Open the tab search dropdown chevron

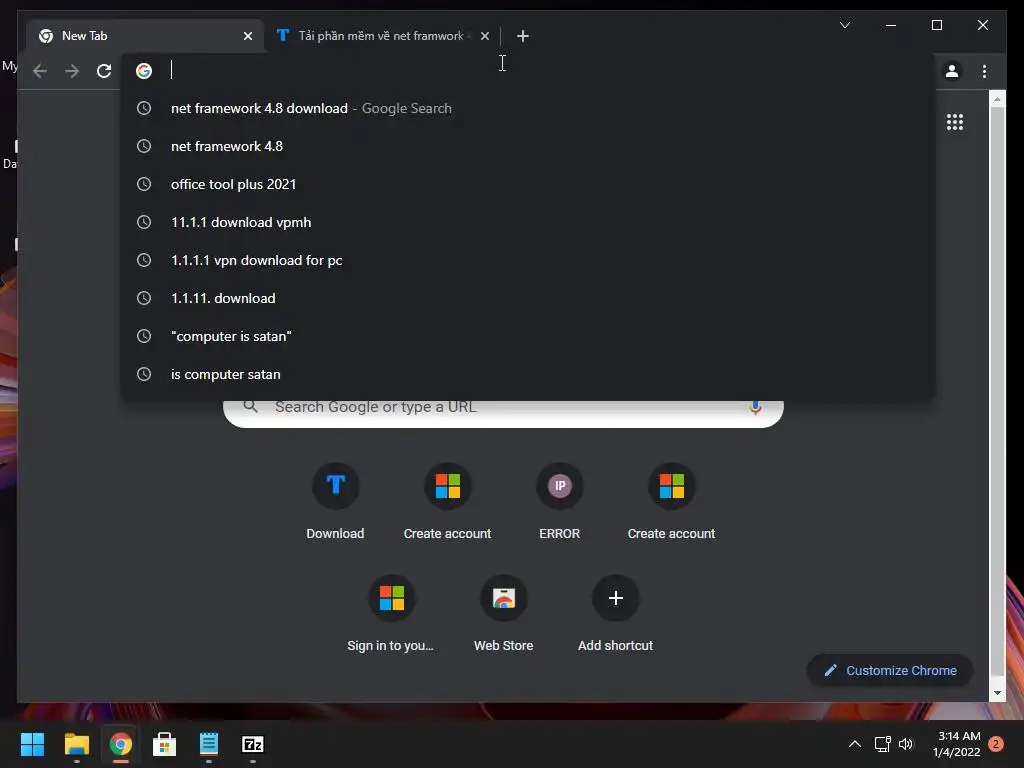point(844,25)
